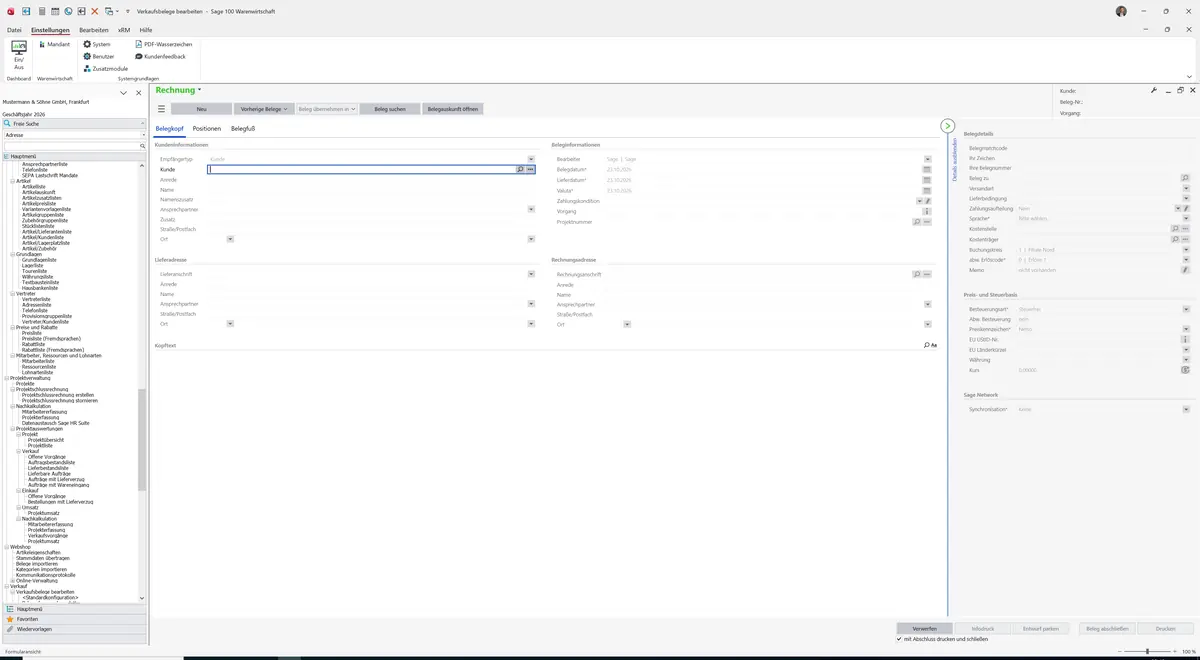Search customer with Kunde magnifier icon
The height and width of the screenshot is (660, 1200).
tap(520, 170)
